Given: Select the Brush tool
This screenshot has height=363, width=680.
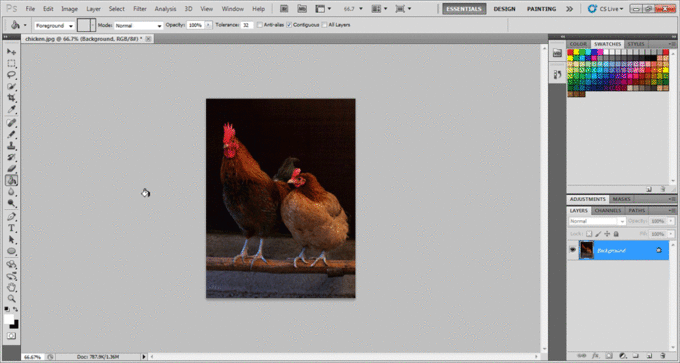Looking at the screenshot, I should coord(11,134).
